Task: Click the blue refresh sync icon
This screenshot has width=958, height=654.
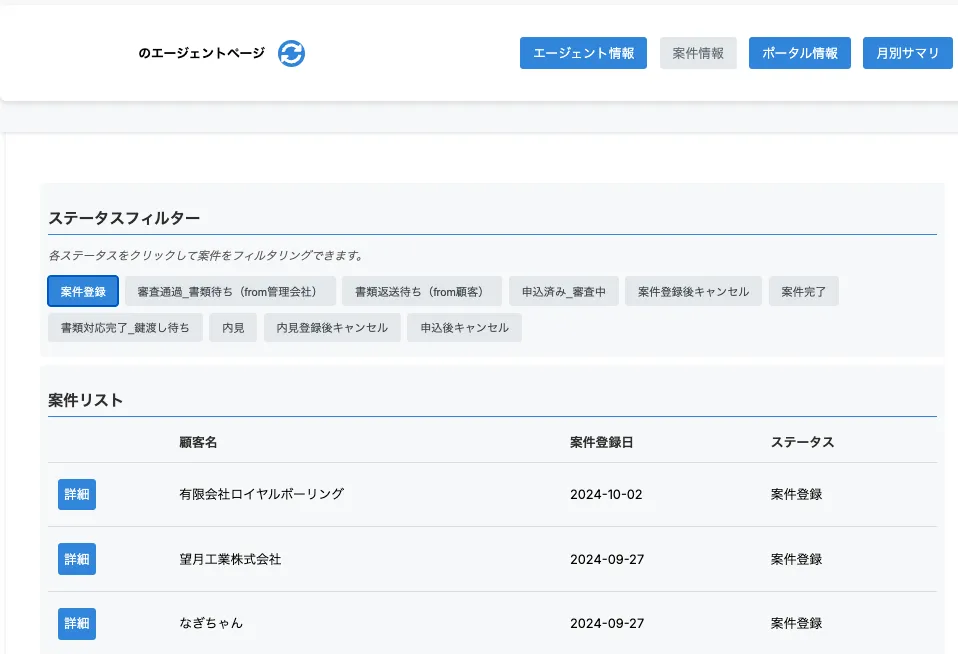Action: point(291,53)
